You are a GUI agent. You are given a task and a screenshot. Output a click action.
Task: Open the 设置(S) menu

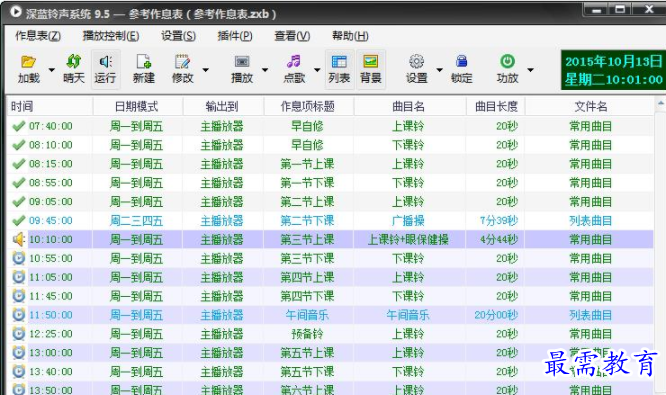pos(178,36)
